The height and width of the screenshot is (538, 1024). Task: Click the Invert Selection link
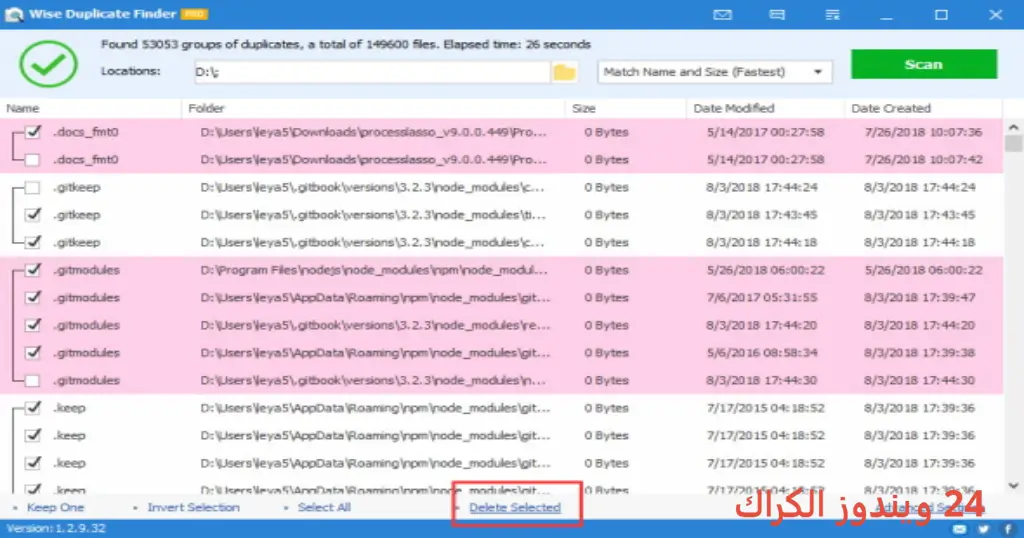coord(193,507)
